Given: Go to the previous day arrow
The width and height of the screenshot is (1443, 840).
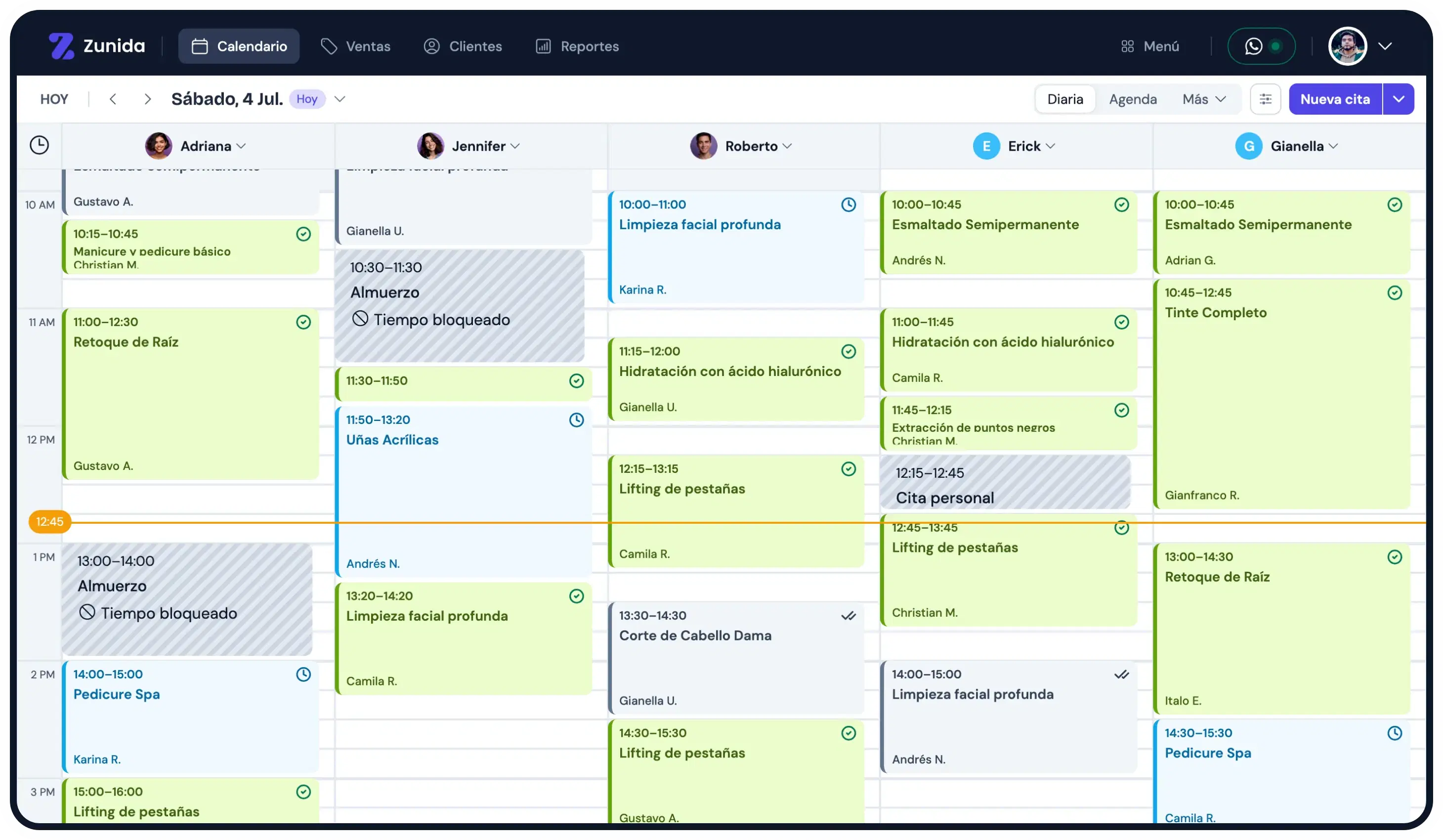Looking at the screenshot, I should [x=113, y=99].
